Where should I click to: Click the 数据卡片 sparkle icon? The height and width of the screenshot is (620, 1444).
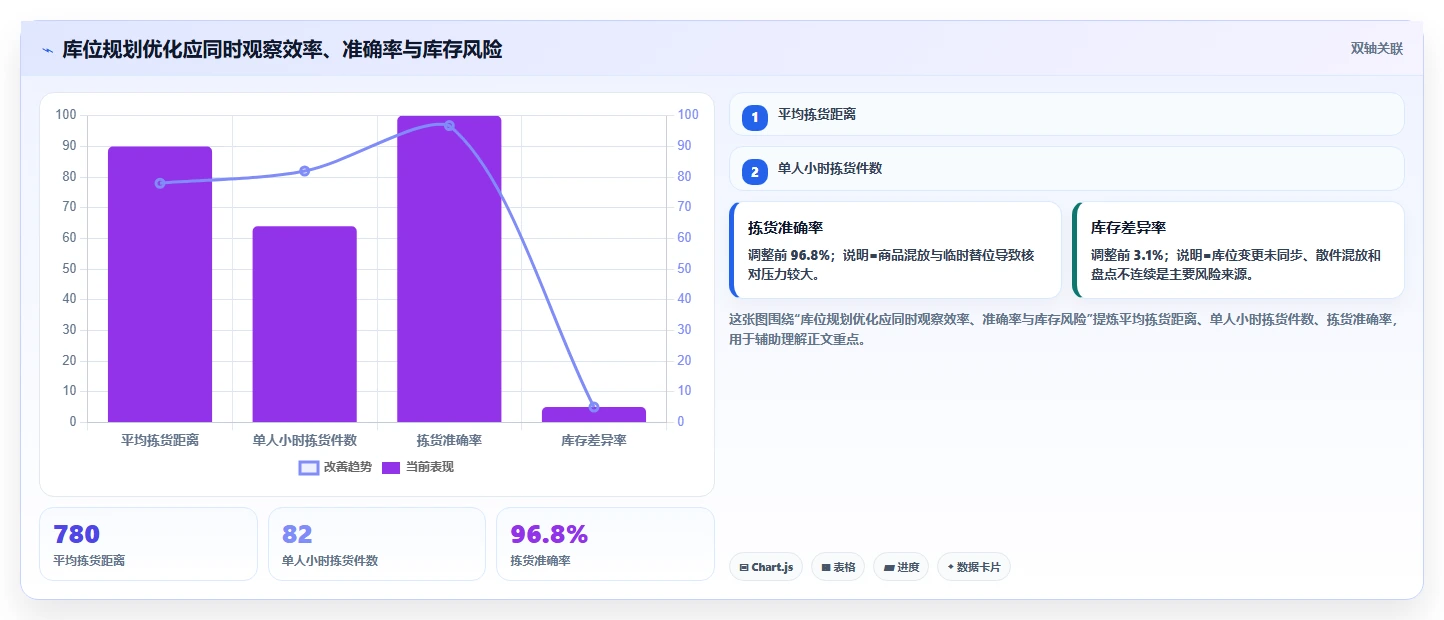(951, 567)
